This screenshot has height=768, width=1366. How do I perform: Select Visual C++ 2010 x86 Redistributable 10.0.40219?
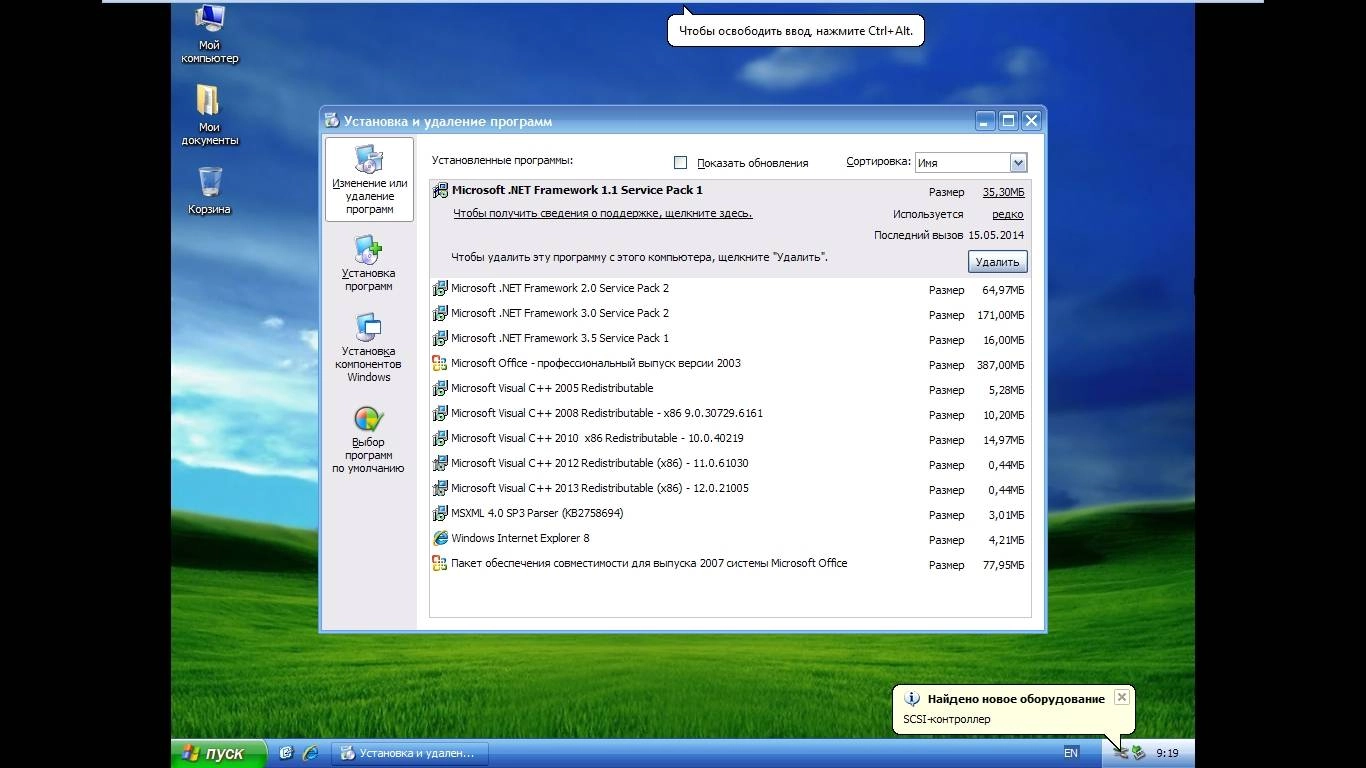[x=730, y=439]
